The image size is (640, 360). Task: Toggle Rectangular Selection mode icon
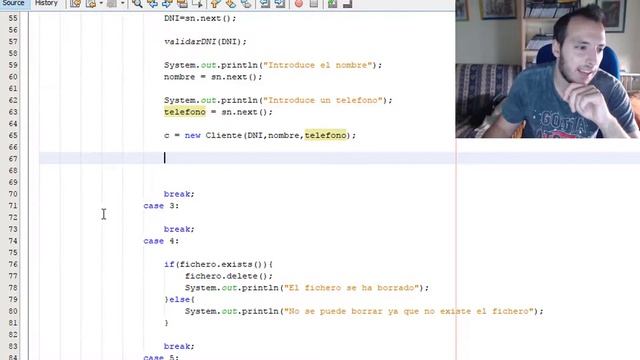click(x=197, y=4)
